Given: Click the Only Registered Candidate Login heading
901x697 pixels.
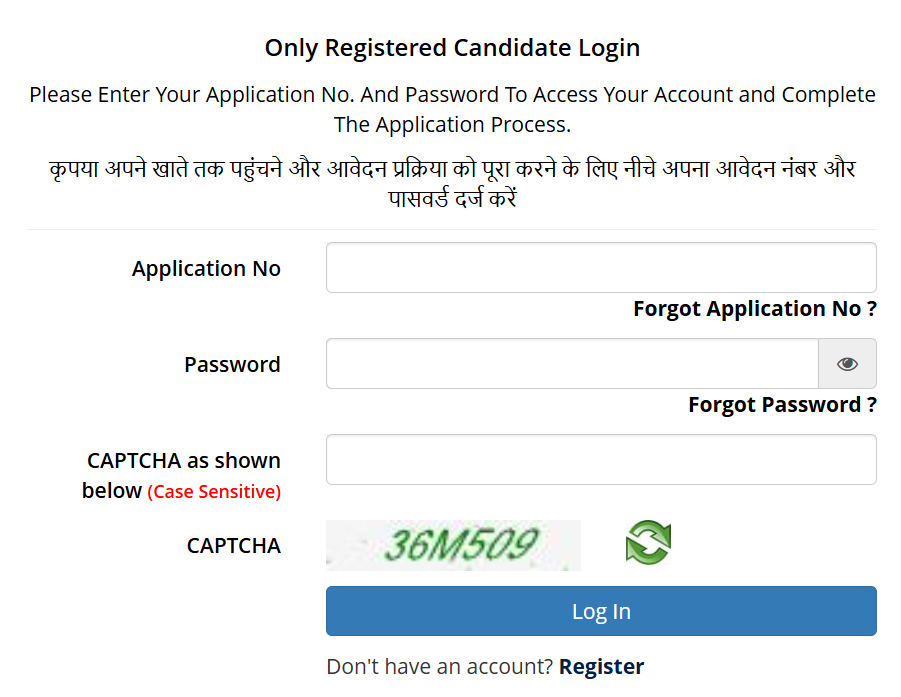Looking at the screenshot, I should 451,47.
